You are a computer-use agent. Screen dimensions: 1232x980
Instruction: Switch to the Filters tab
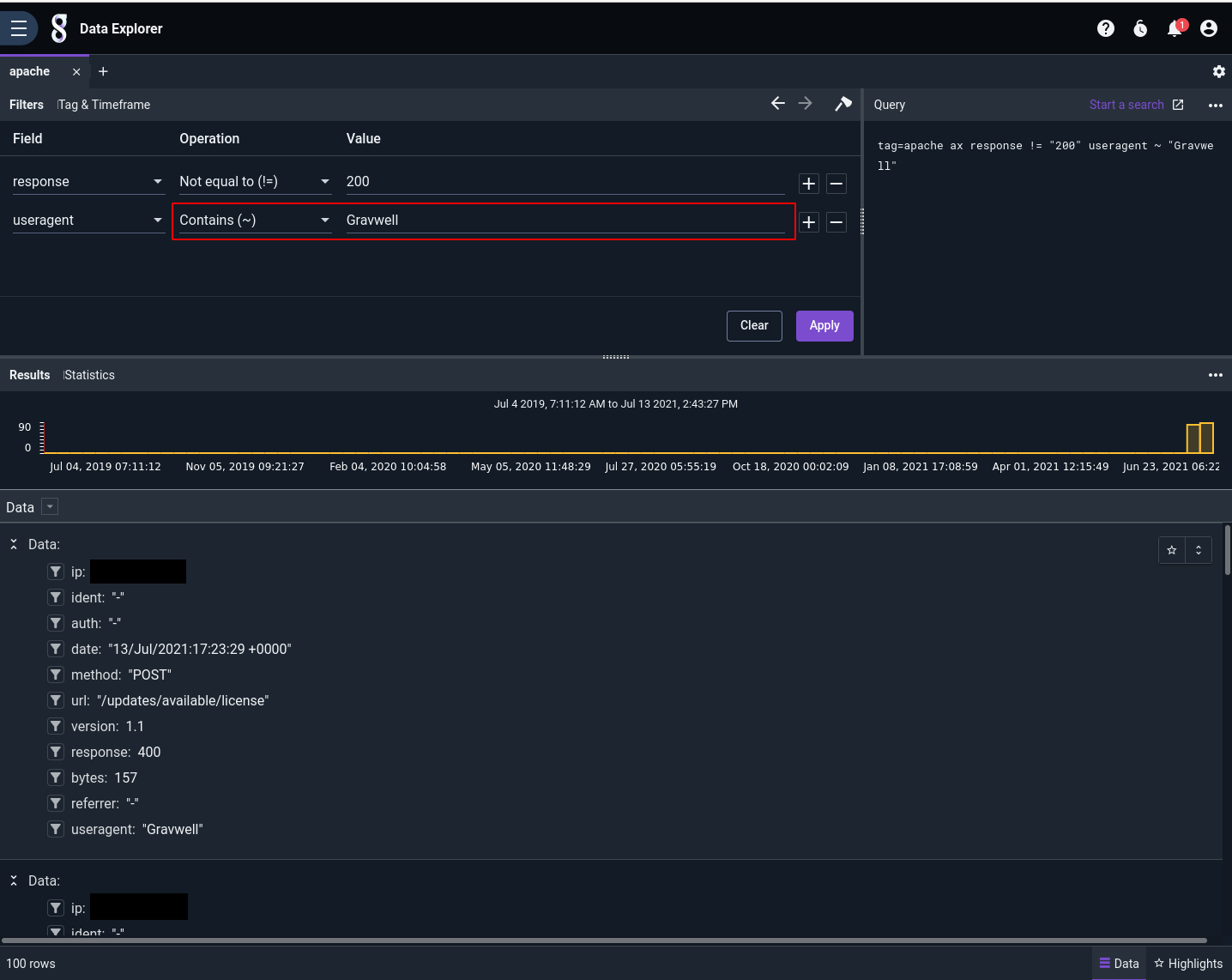pyautogui.click(x=27, y=105)
